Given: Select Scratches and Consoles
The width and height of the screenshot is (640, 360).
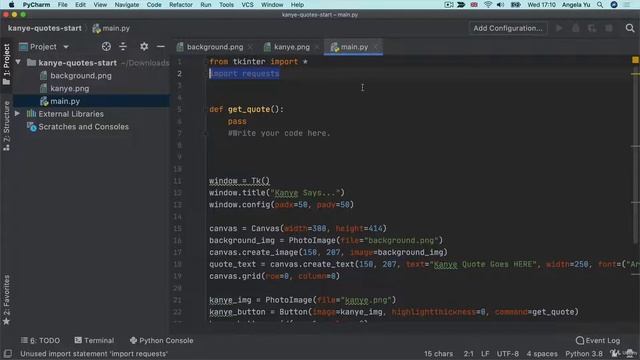Looking at the screenshot, I should click(83, 127).
